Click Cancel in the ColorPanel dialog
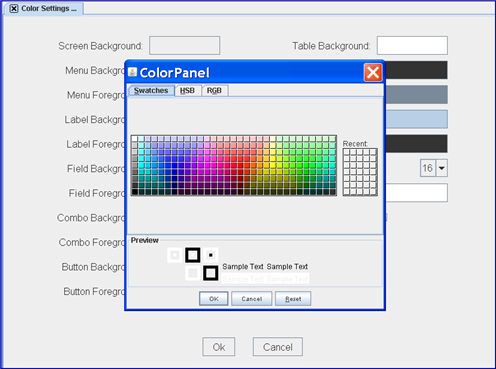 [x=252, y=299]
